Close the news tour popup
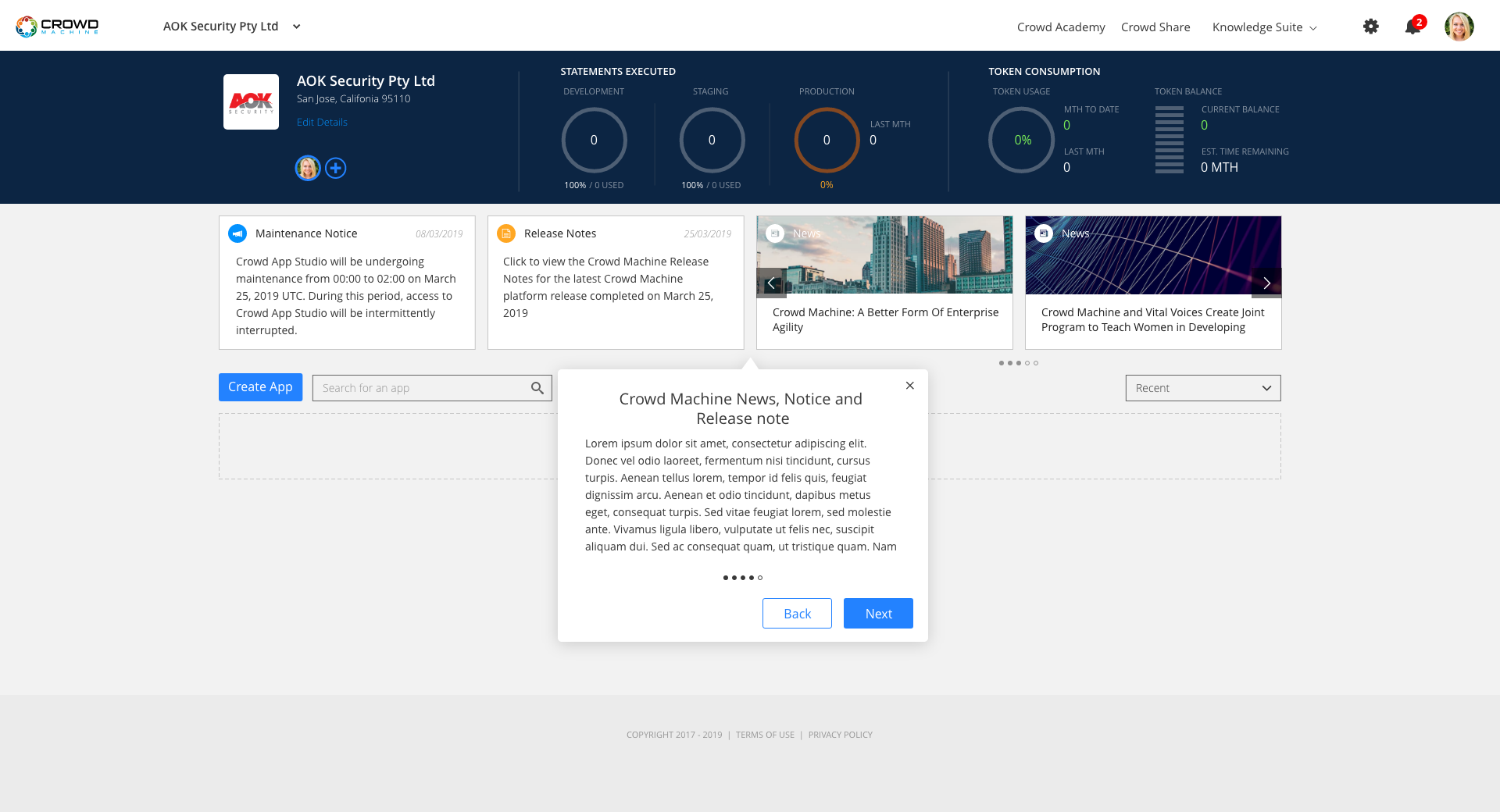1500x812 pixels. [910, 386]
